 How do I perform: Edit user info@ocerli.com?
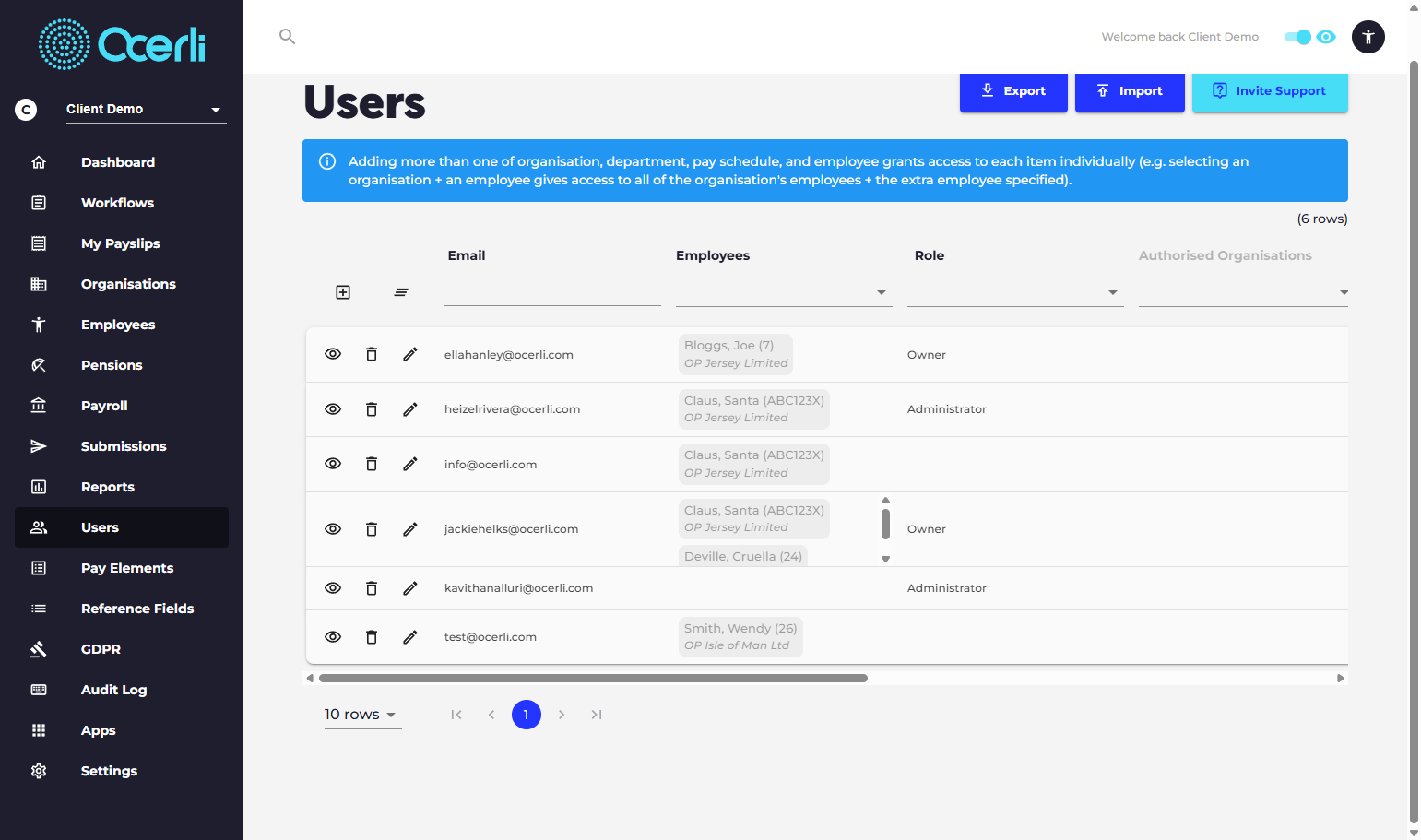pos(410,464)
